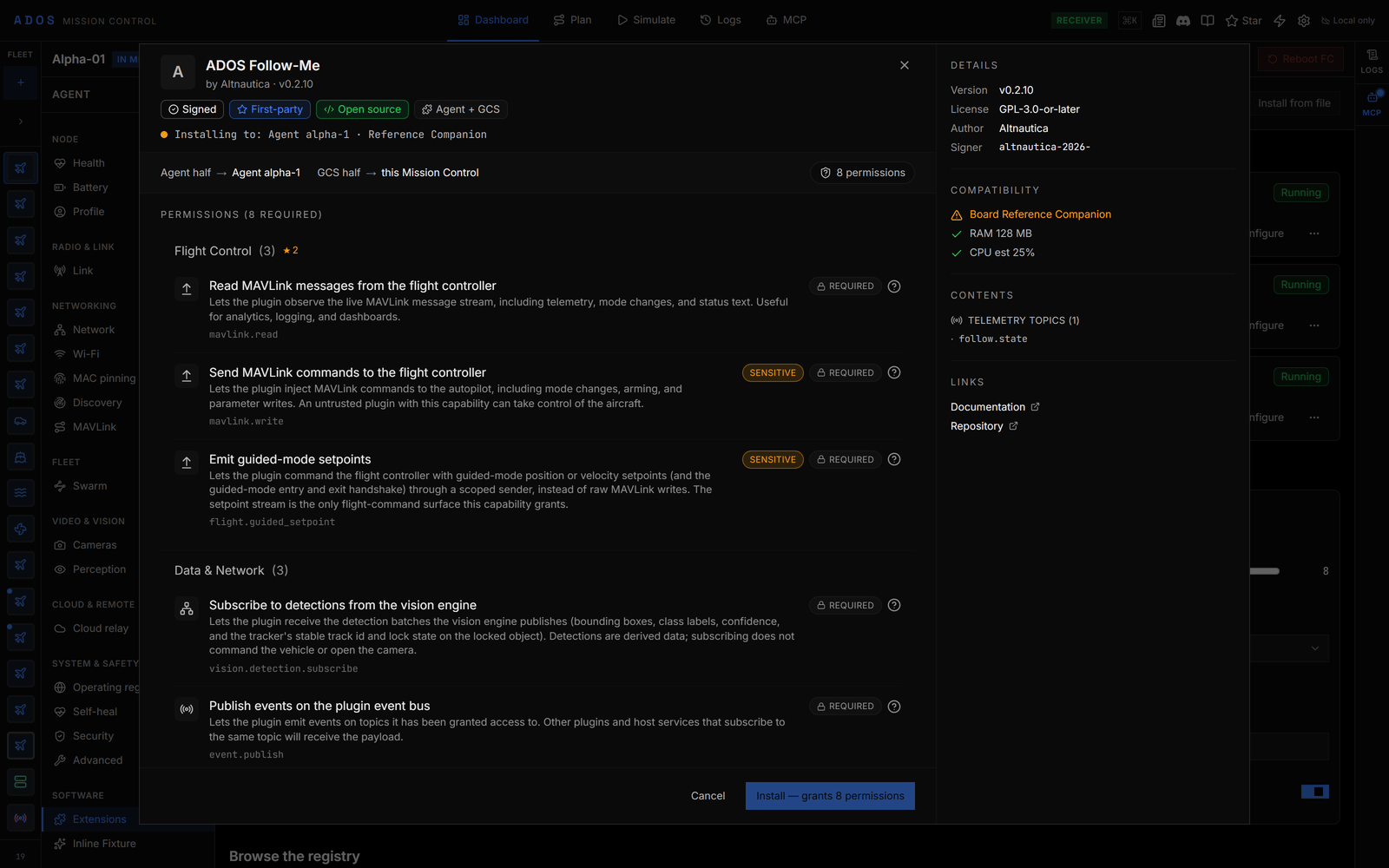Close the ADOS Follow-Me dialog
Screen dimensions: 1389x868
coord(905,65)
